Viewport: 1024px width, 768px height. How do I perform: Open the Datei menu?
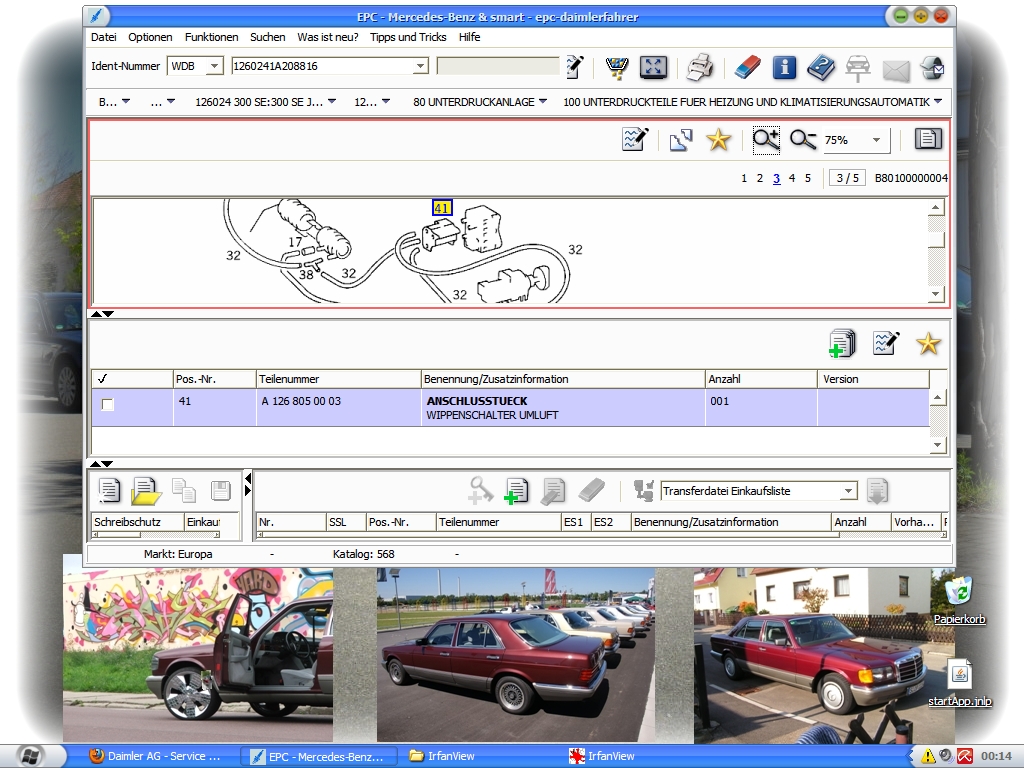[x=104, y=37]
